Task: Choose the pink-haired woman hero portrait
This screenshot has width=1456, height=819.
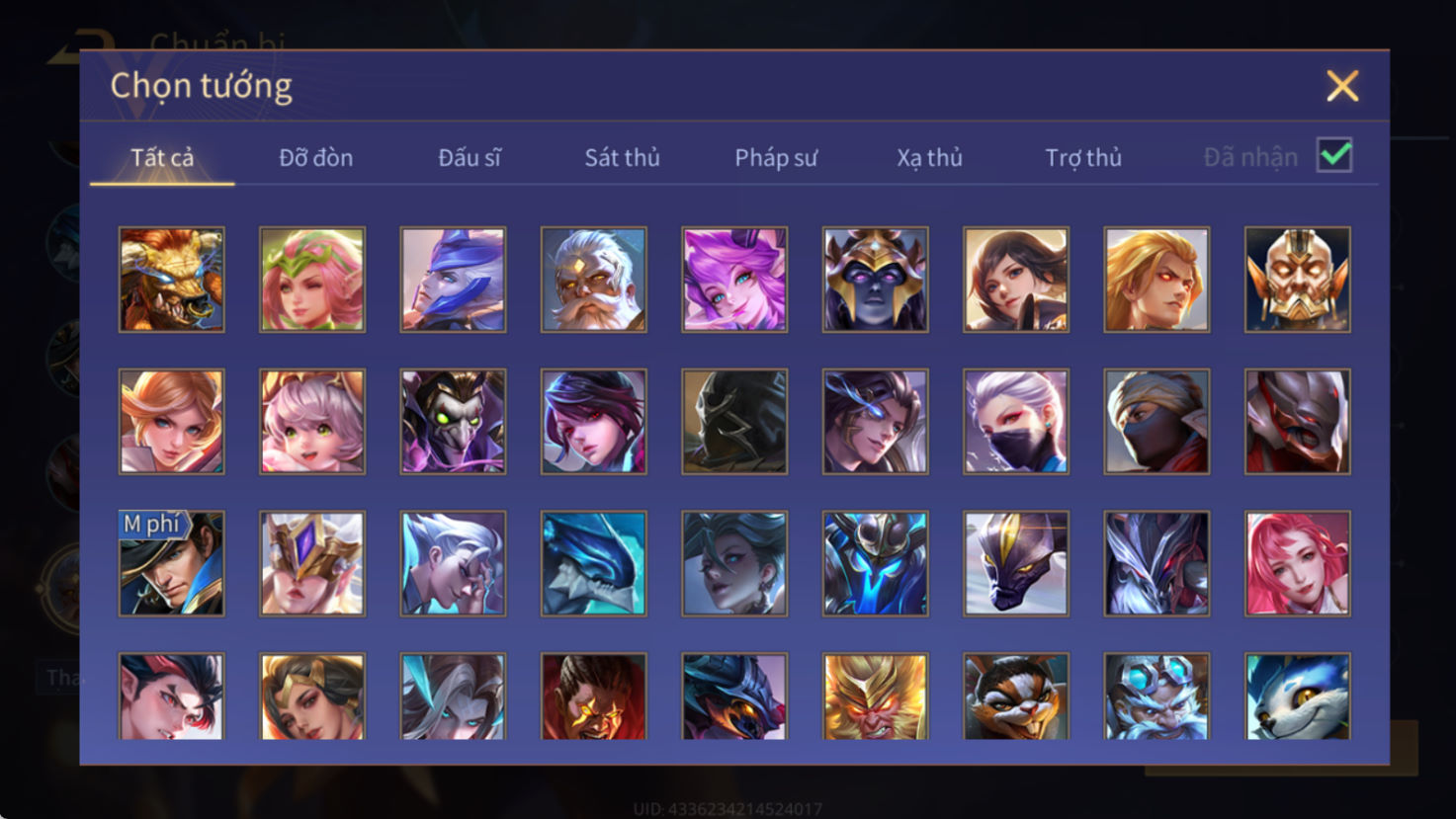Action: click(1298, 564)
